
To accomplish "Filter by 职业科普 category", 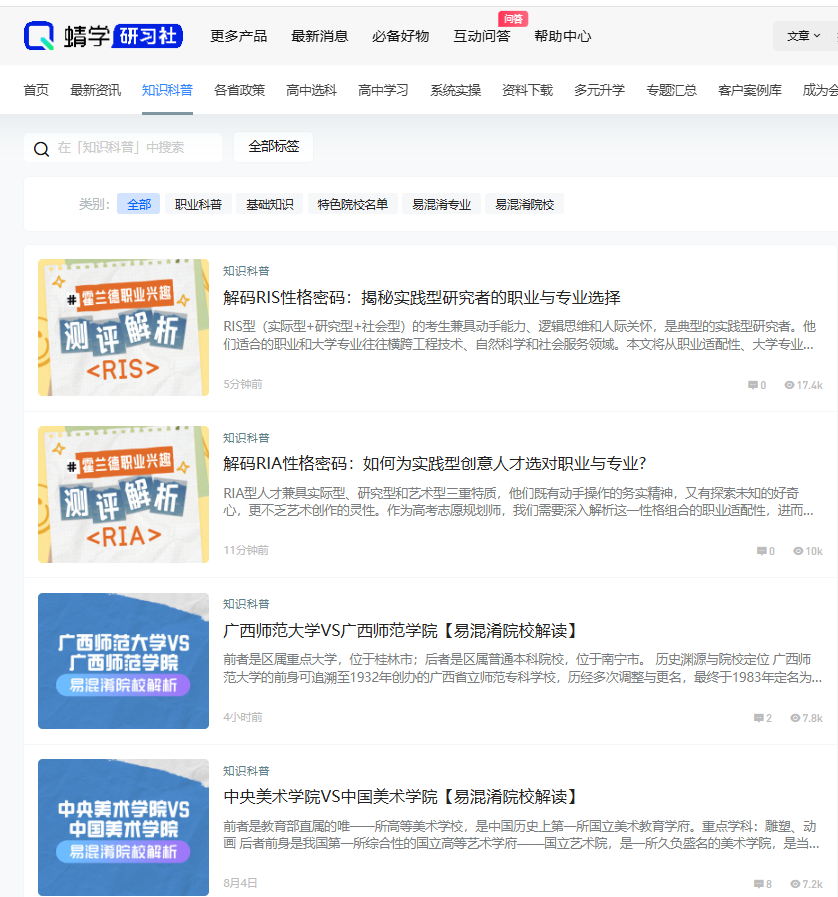I will (198, 204).
